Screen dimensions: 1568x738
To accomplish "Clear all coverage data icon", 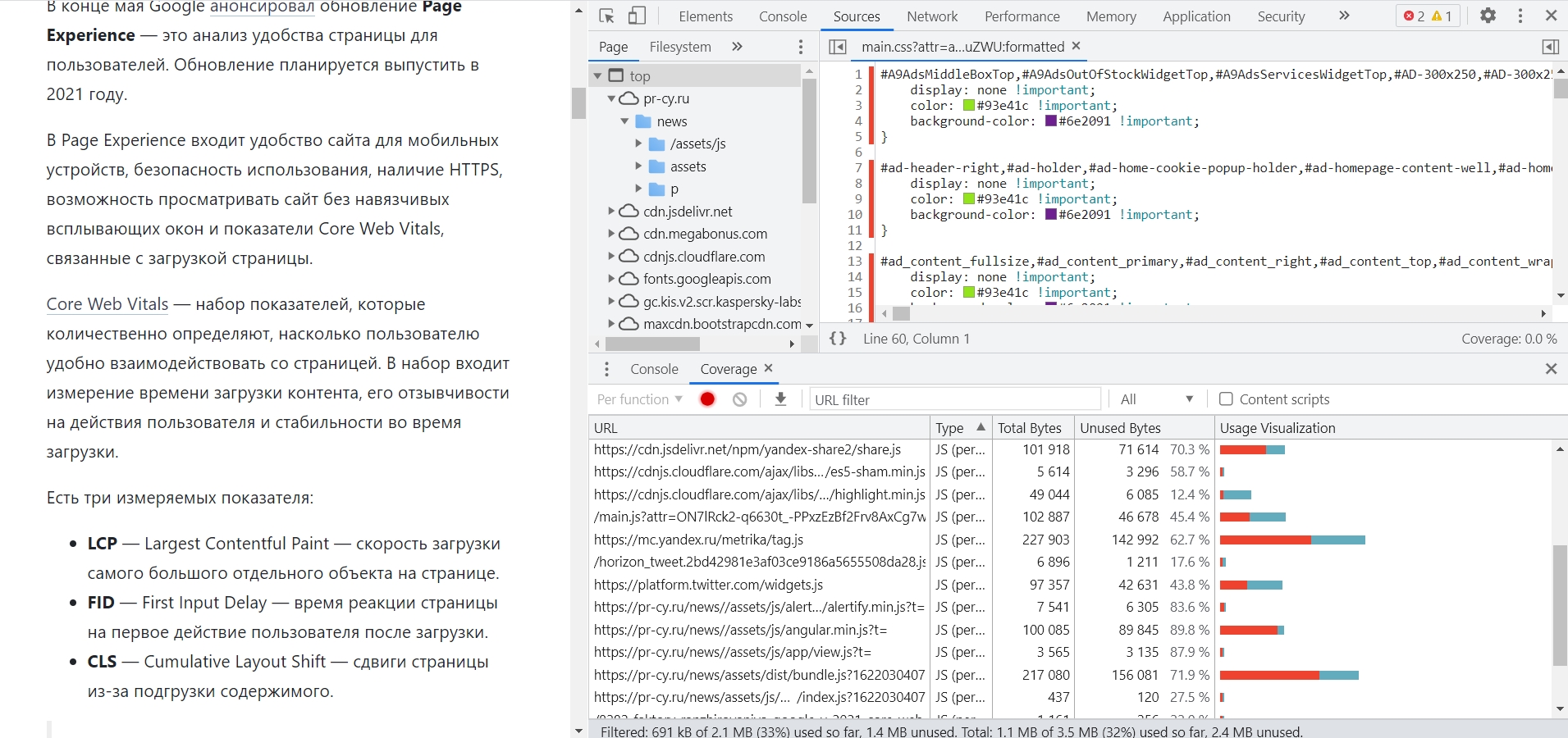I will (740, 399).
